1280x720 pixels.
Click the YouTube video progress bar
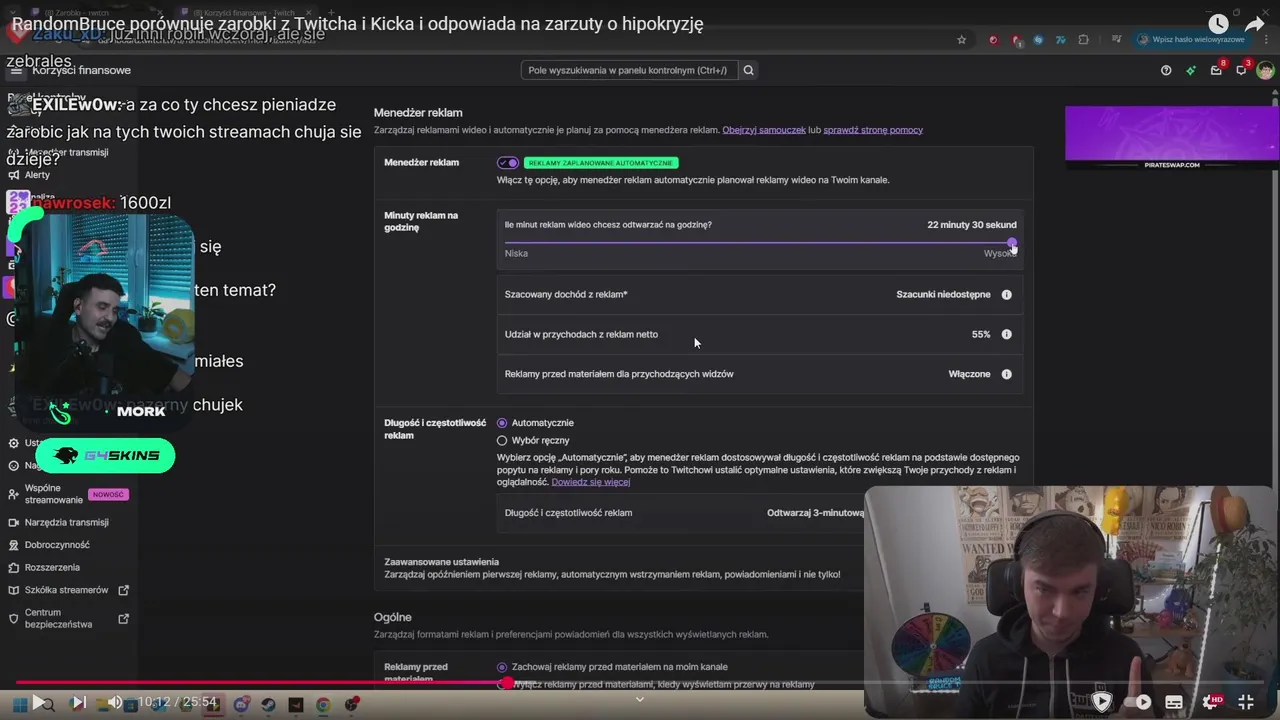click(x=640, y=683)
